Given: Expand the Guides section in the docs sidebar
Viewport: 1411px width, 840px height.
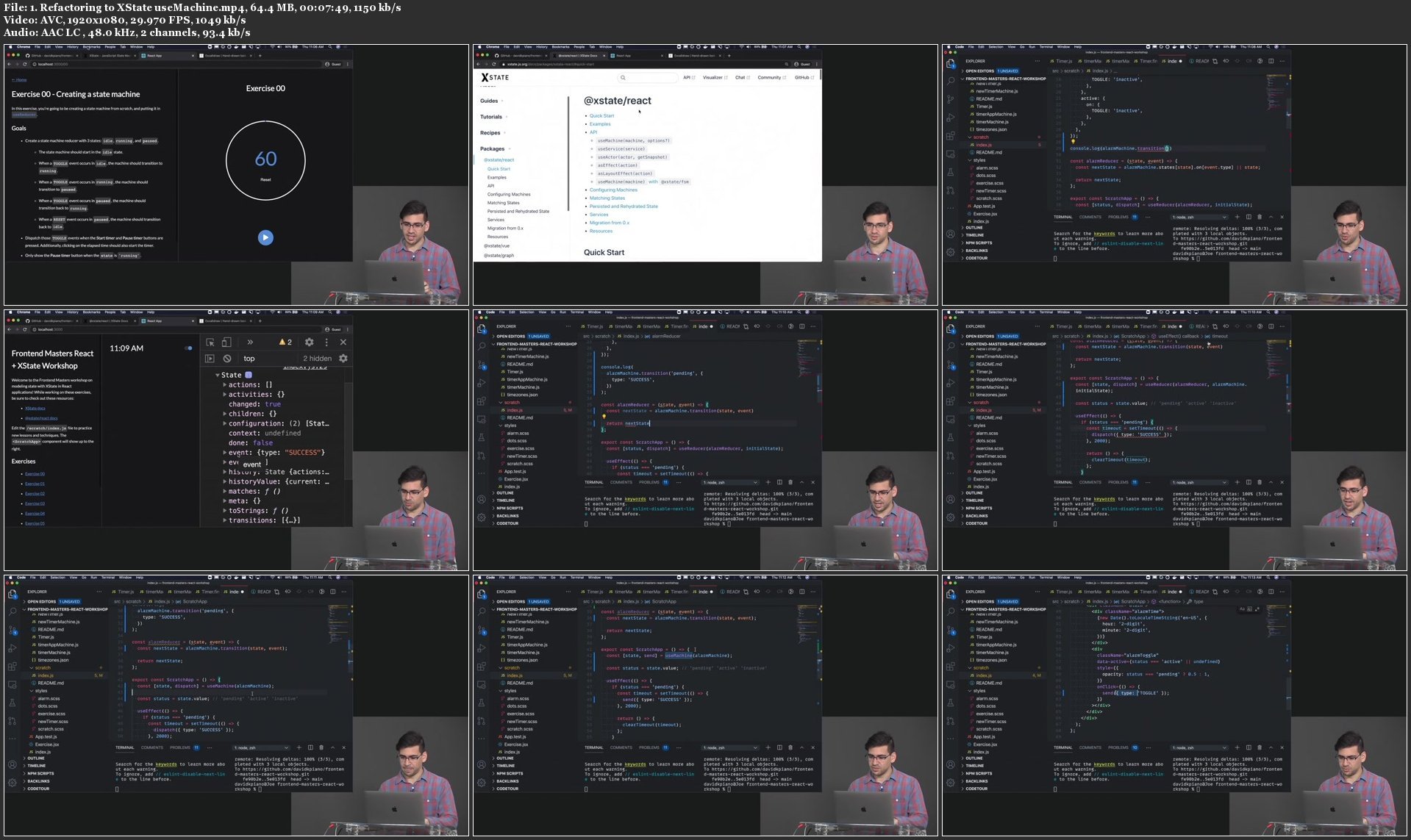Looking at the screenshot, I should pyautogui.click(x=490, y=101).
